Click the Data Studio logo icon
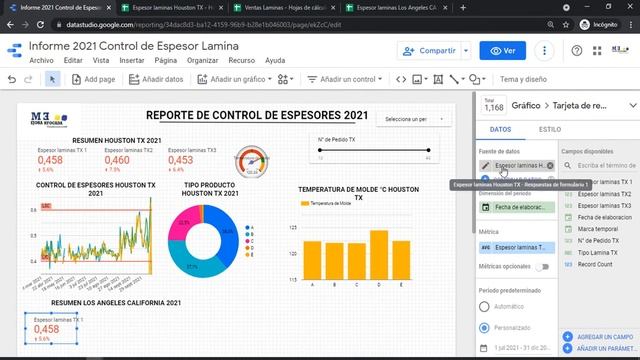The image size is (640, 360). [x=15, y=51]
